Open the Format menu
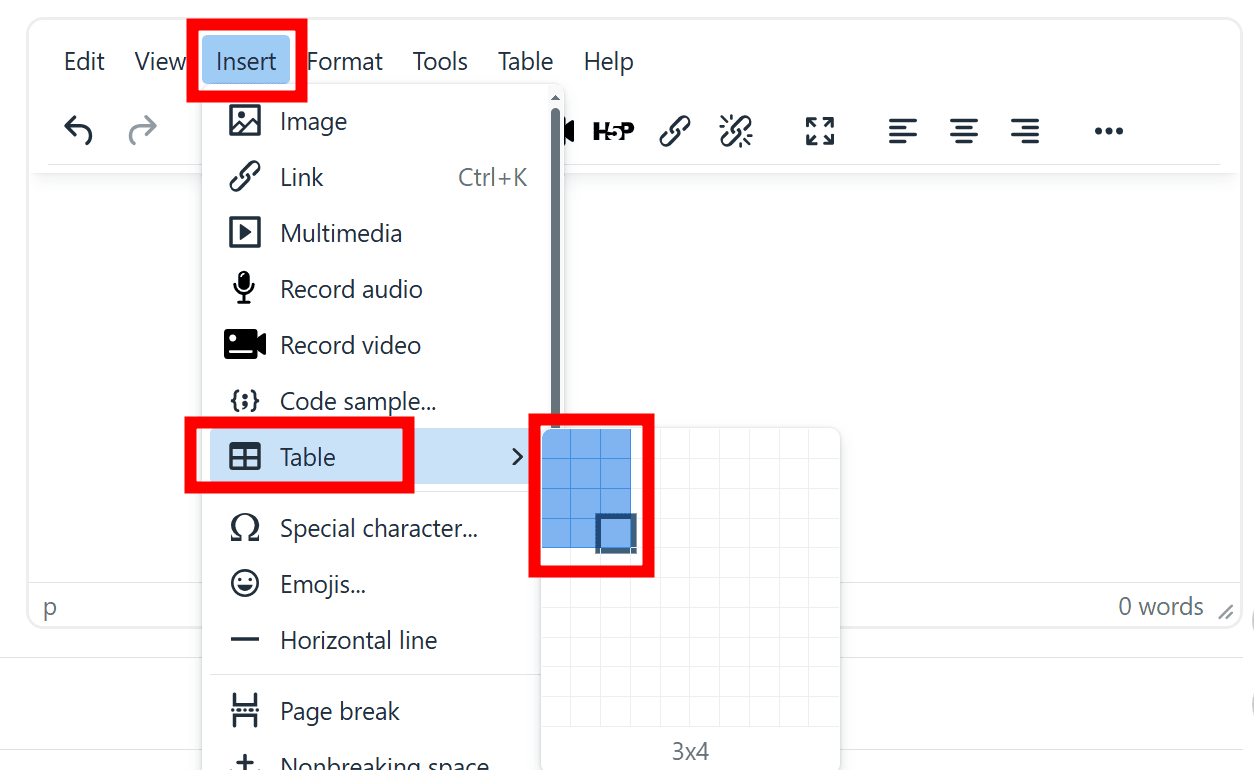 [x=345, y=62]
